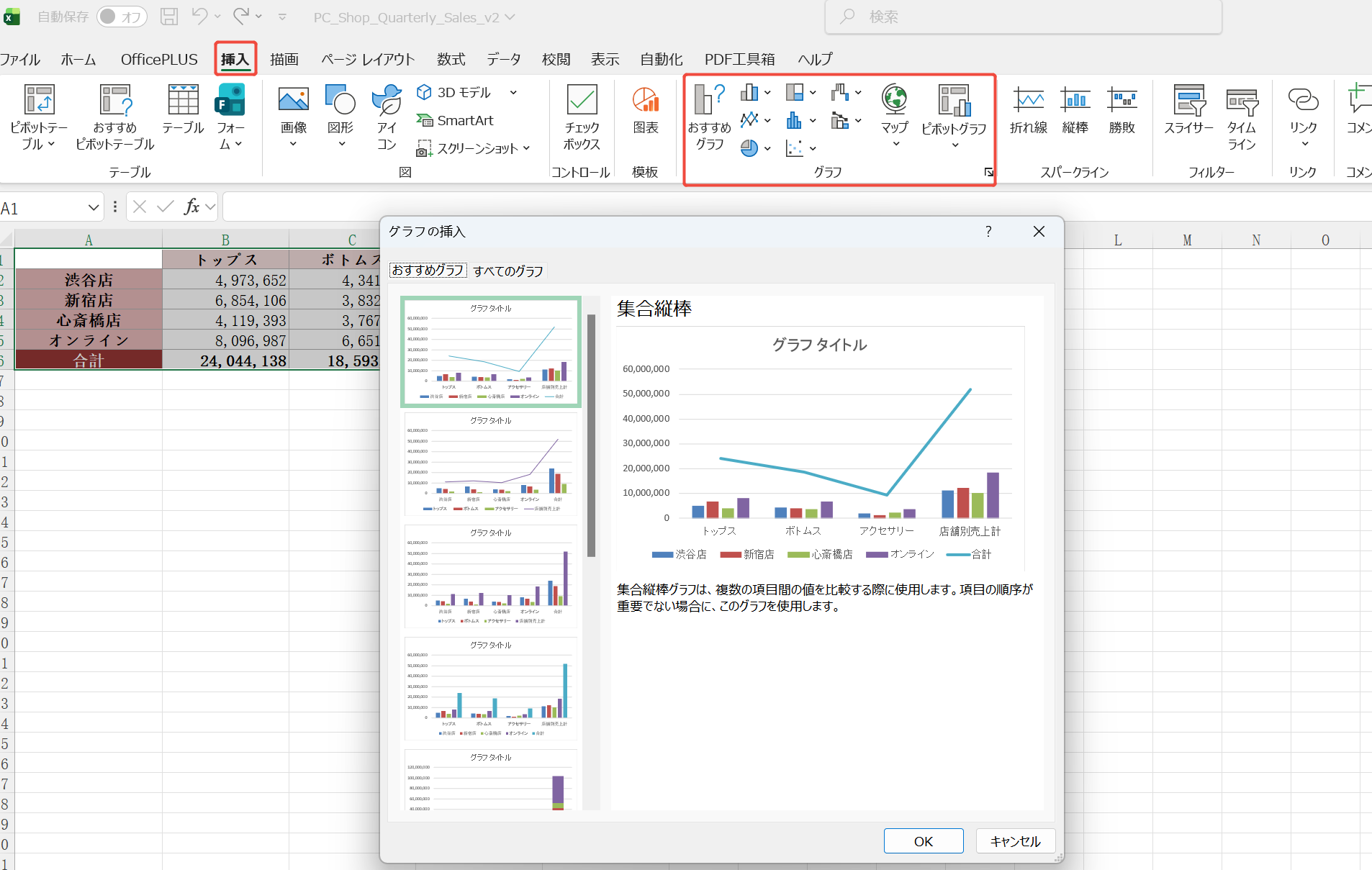Viewport: 1372px width, 870px height.
Task: Undo the last action
Action: [x=199, y=16]
